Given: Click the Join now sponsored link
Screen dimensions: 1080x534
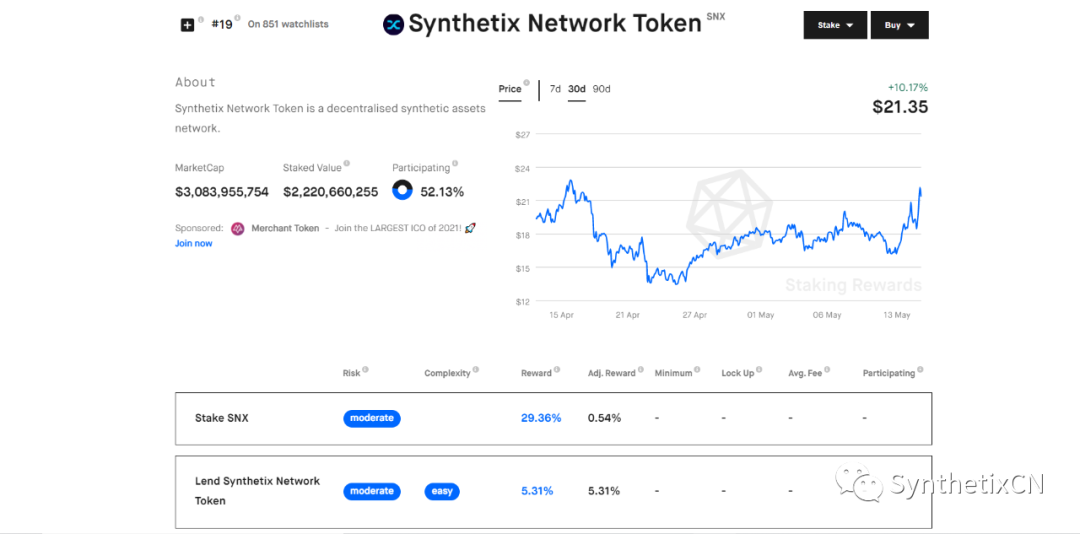Looking at the screenshot, I should (194, 243).
